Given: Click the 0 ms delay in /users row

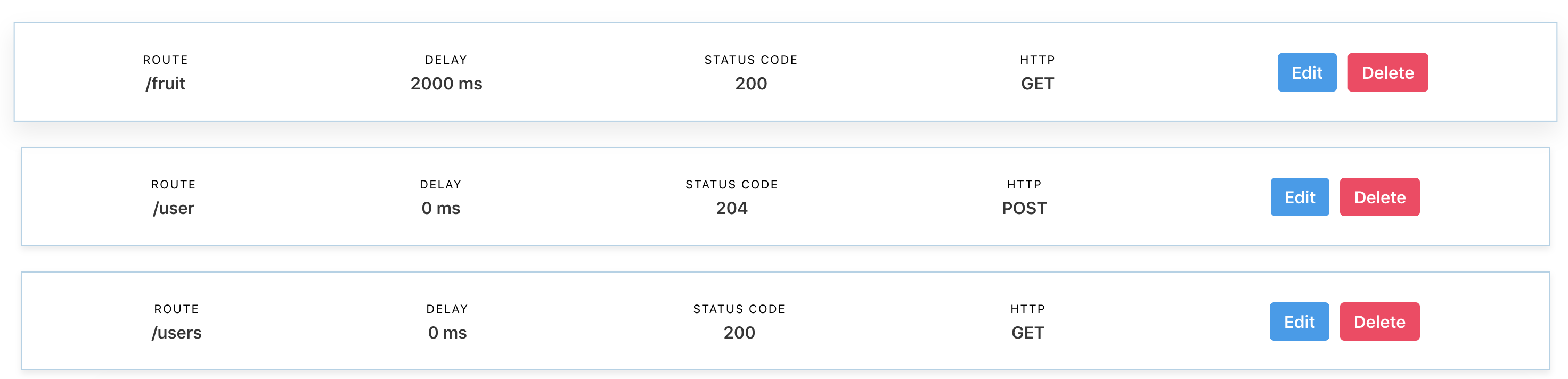Looking at the screenshot, I should point(447,333).
